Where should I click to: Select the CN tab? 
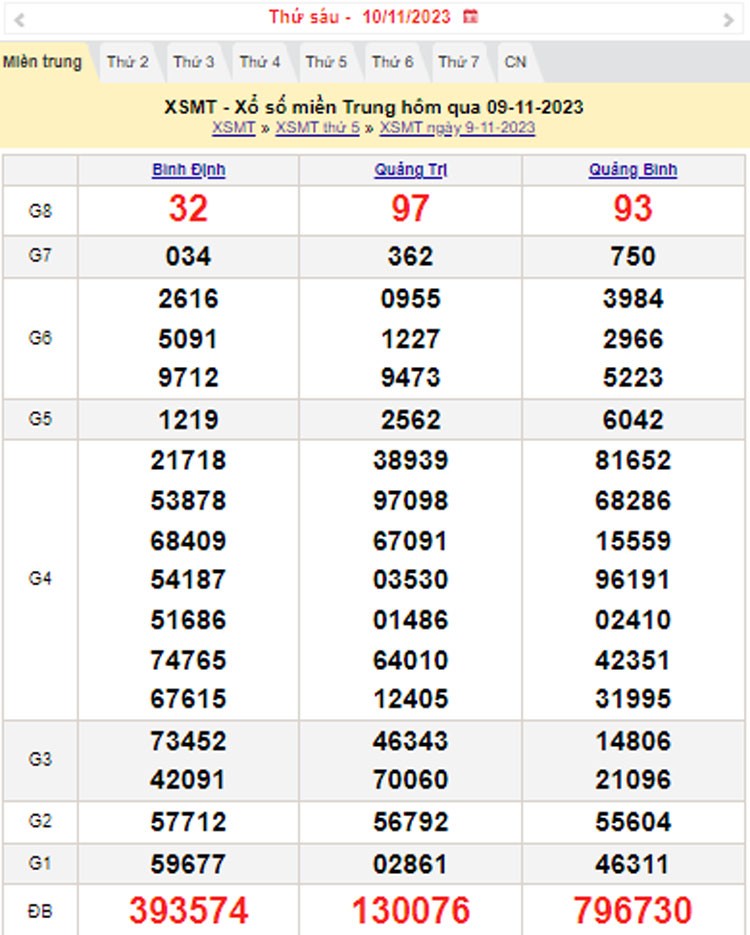(515, 62)
